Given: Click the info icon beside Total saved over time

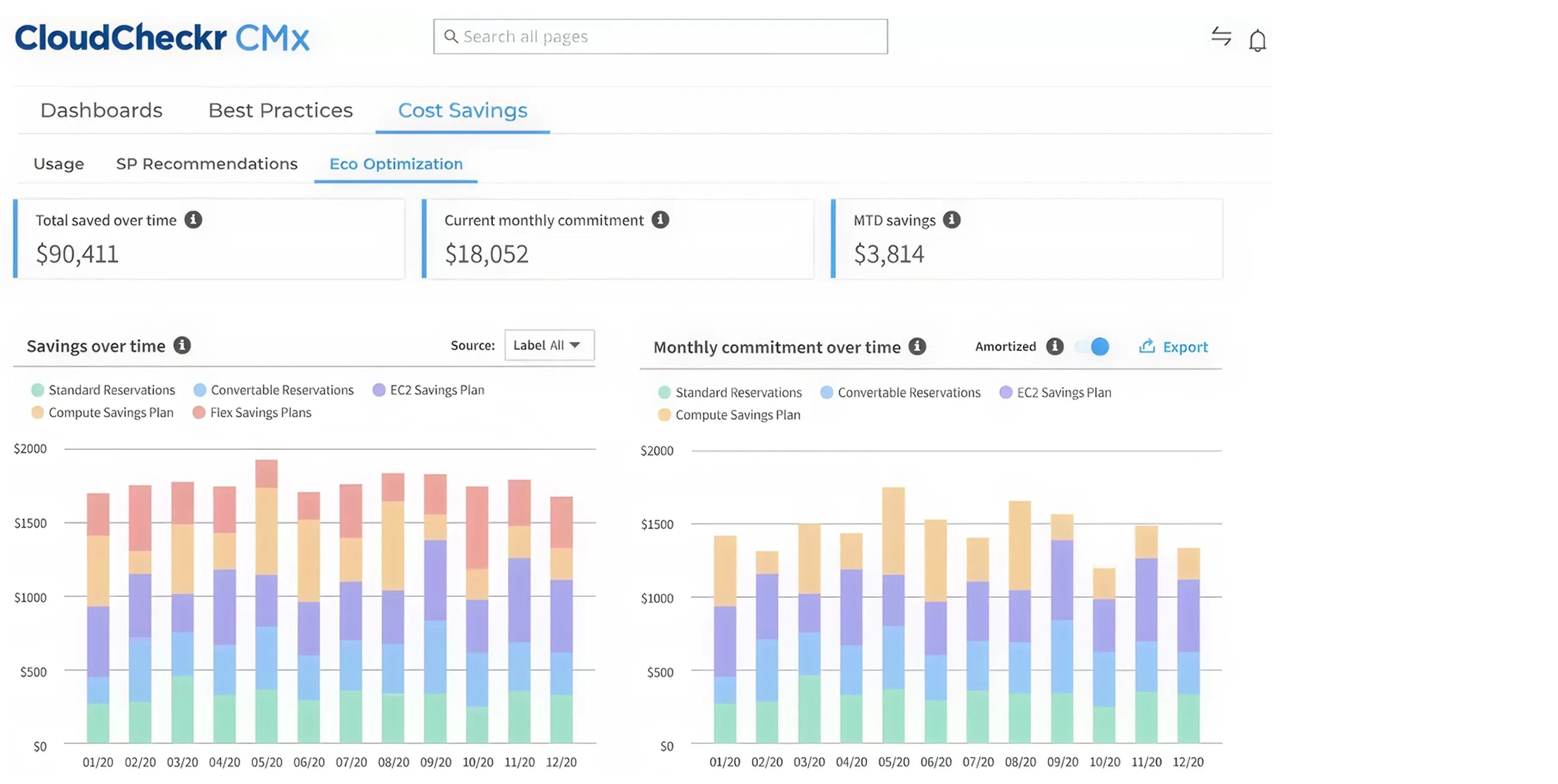Looking at the screenshot, I should (x=193, y=220).
